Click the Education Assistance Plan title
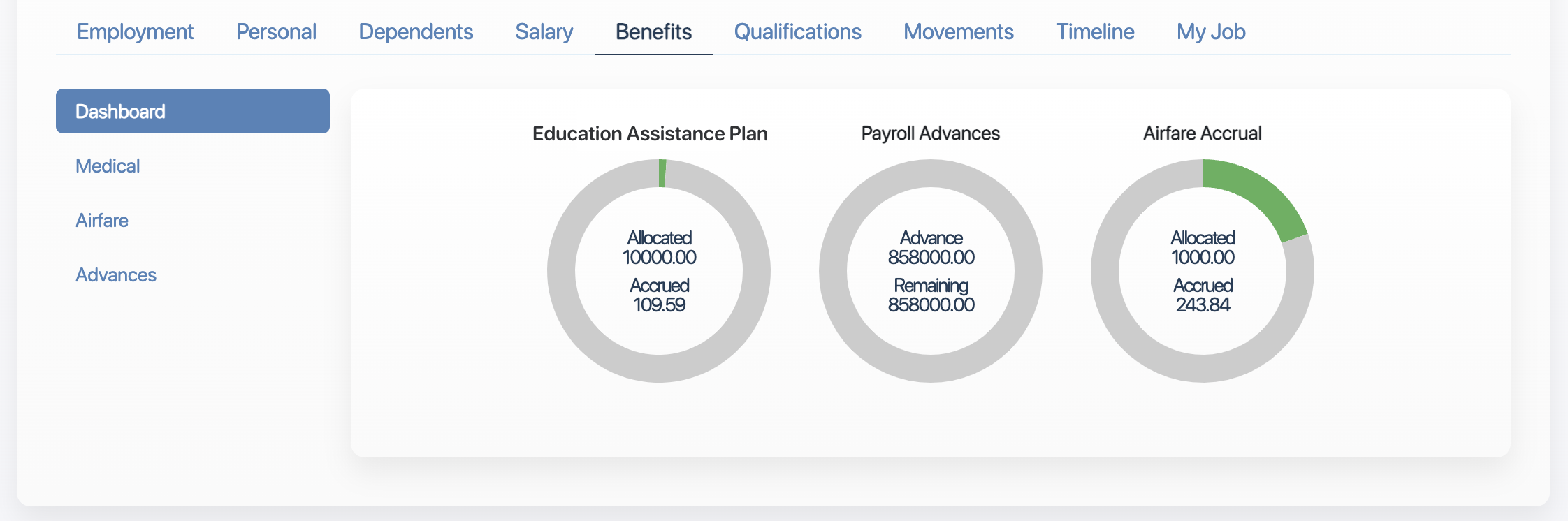 click(650, 133)
